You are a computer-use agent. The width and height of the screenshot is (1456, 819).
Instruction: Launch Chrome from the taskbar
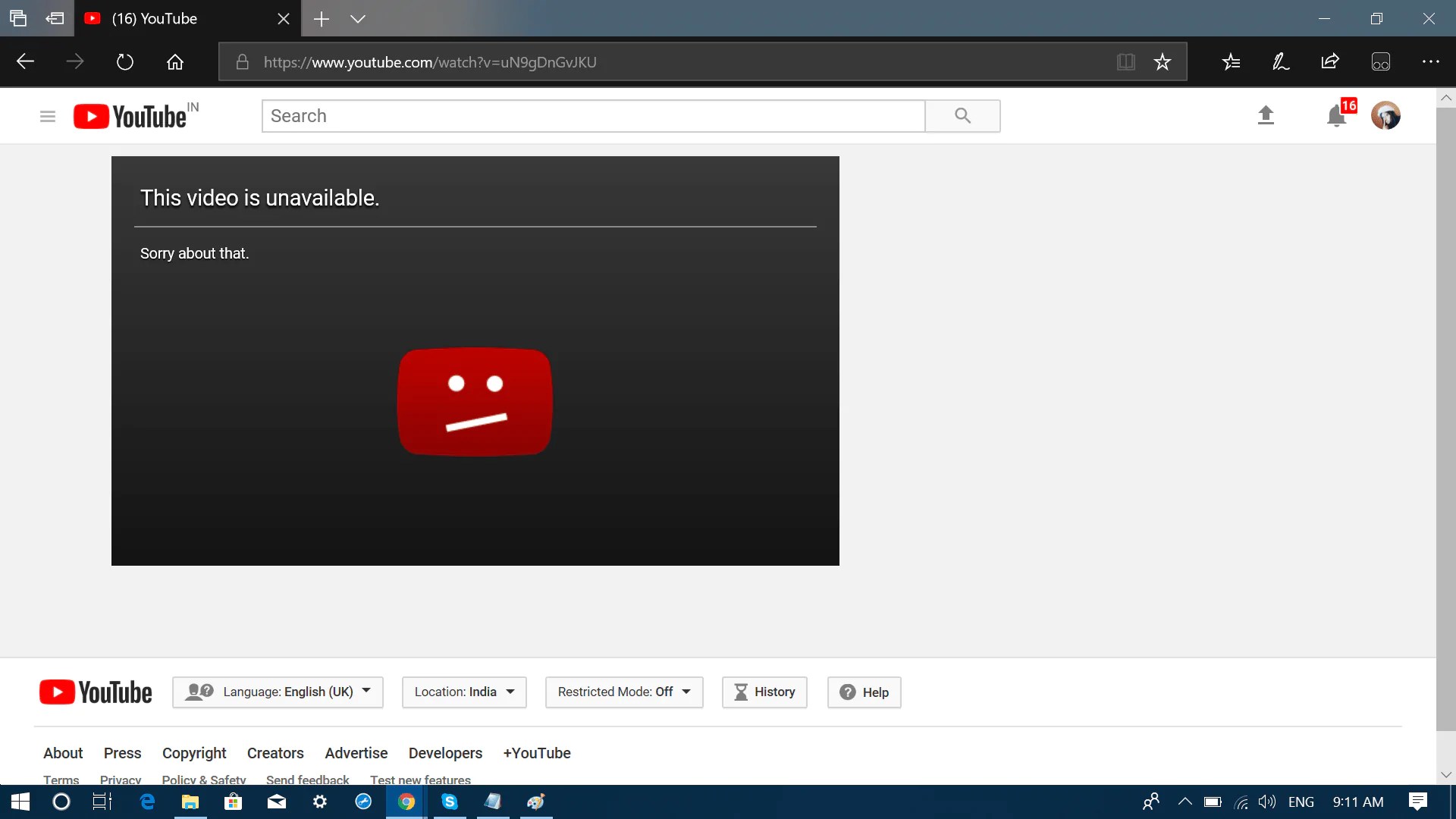[x=406, y=802]
